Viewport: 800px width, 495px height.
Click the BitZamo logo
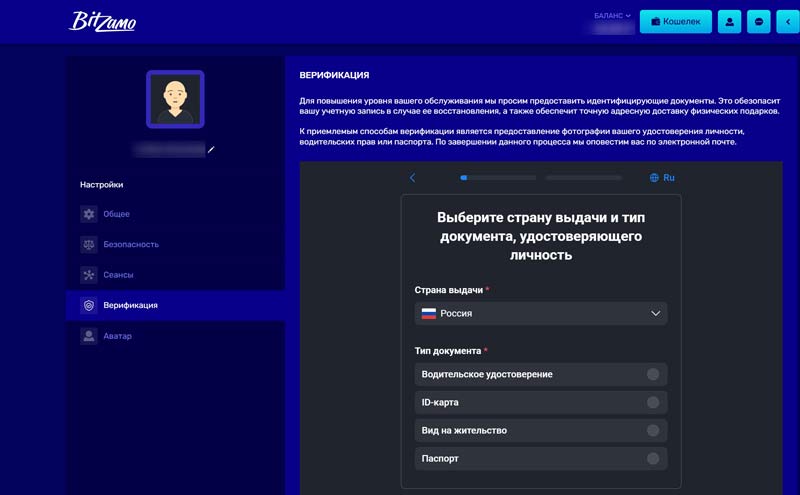pyautogui.click(x=102, y=21)
